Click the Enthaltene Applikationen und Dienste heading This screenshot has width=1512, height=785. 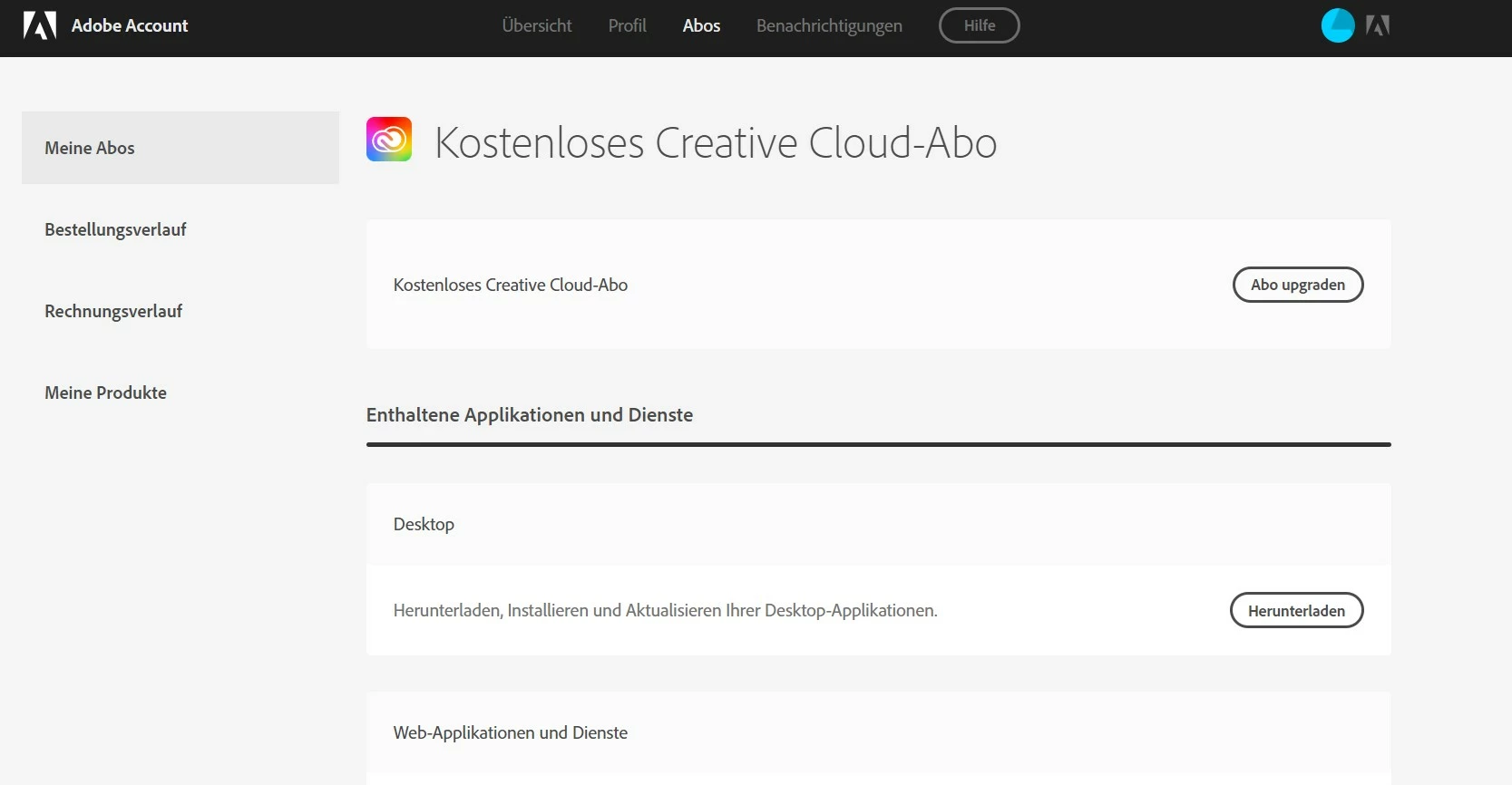click(x=530, y=414)
